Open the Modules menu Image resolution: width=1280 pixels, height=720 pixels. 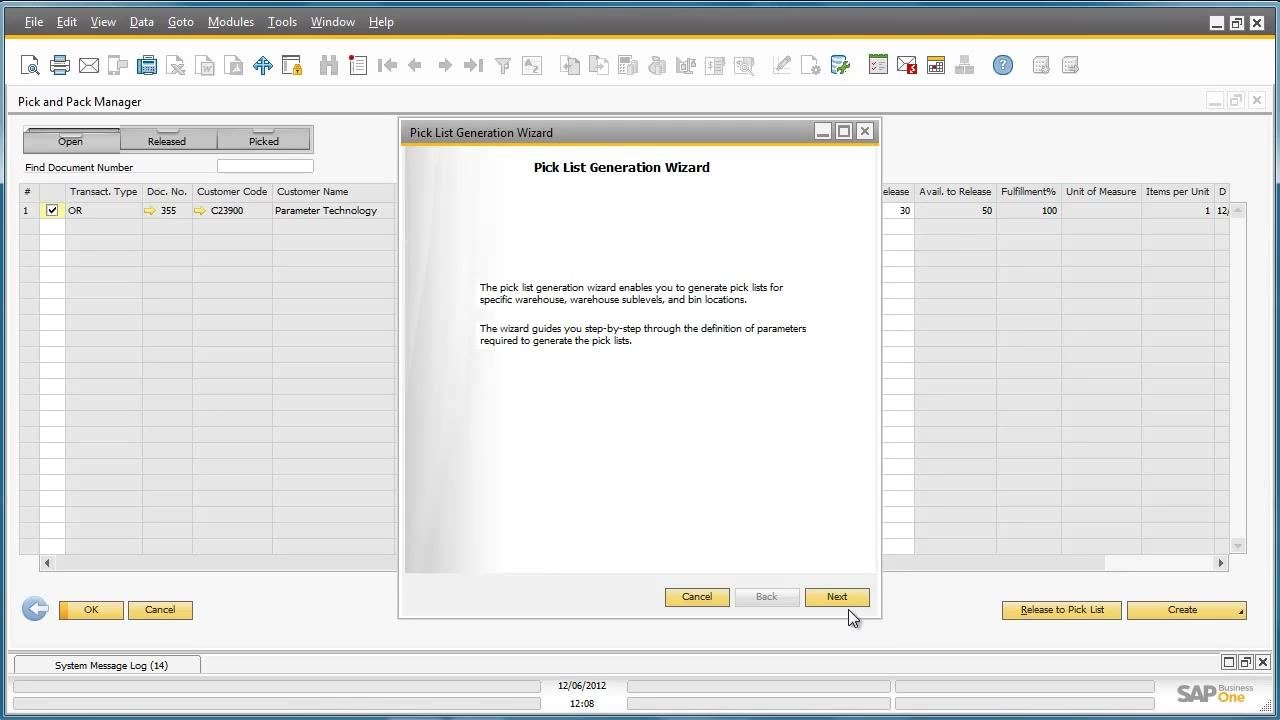pyautogui.click(x=231, y=22)
